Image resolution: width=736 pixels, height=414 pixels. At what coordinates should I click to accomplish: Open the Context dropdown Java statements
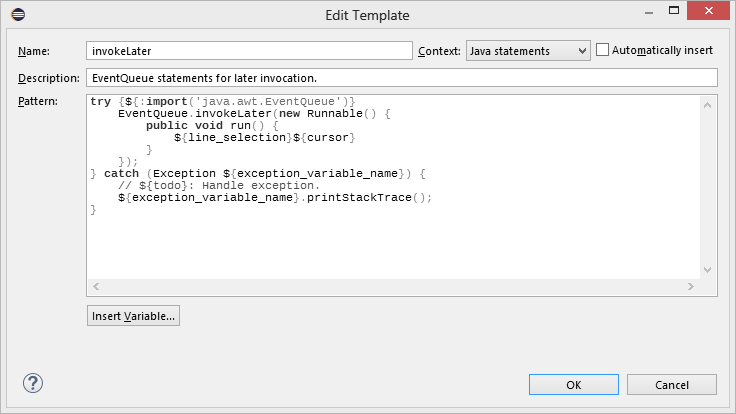point(528,51)
